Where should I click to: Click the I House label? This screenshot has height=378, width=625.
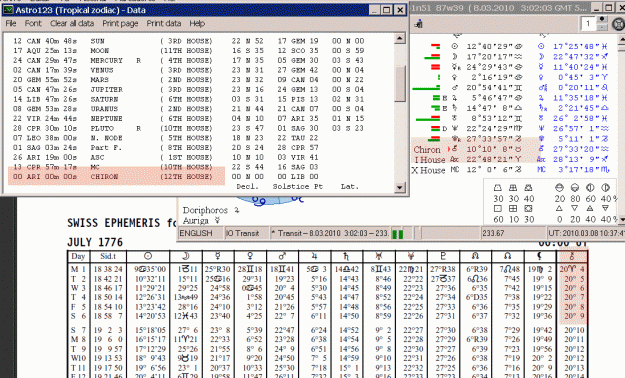pos(429,159)
